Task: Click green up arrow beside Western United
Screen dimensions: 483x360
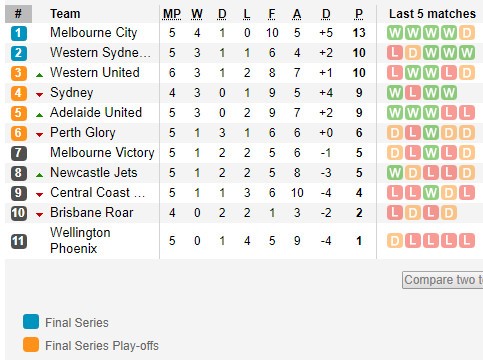Action: click(x=39, y=75)
